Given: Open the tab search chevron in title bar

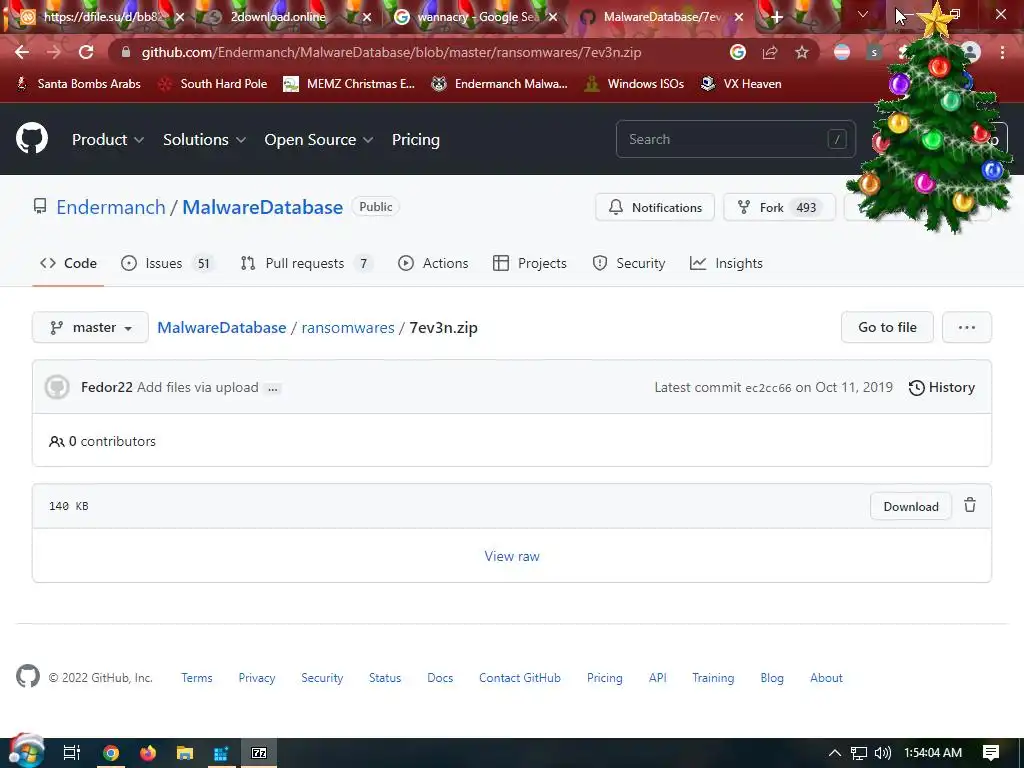Looking at the screenshot, I should pos(863,14).
